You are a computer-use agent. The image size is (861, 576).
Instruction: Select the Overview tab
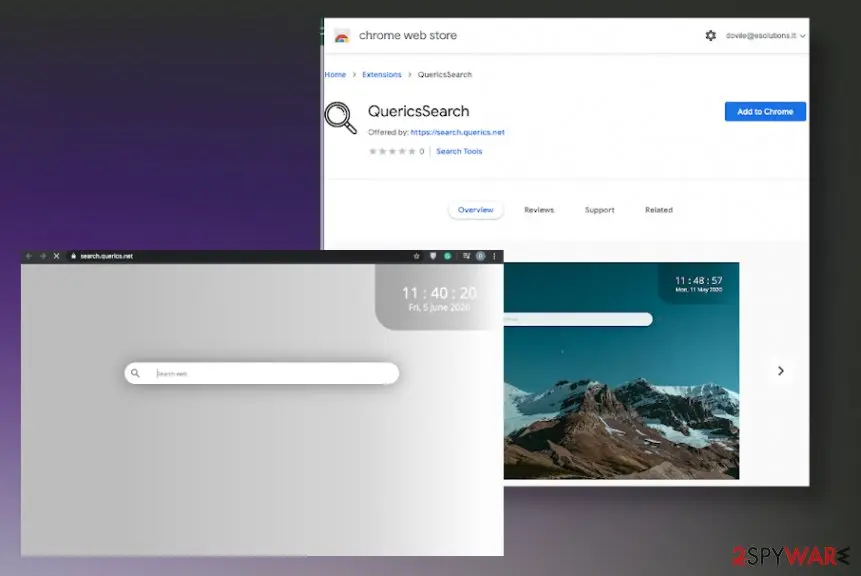476,210
